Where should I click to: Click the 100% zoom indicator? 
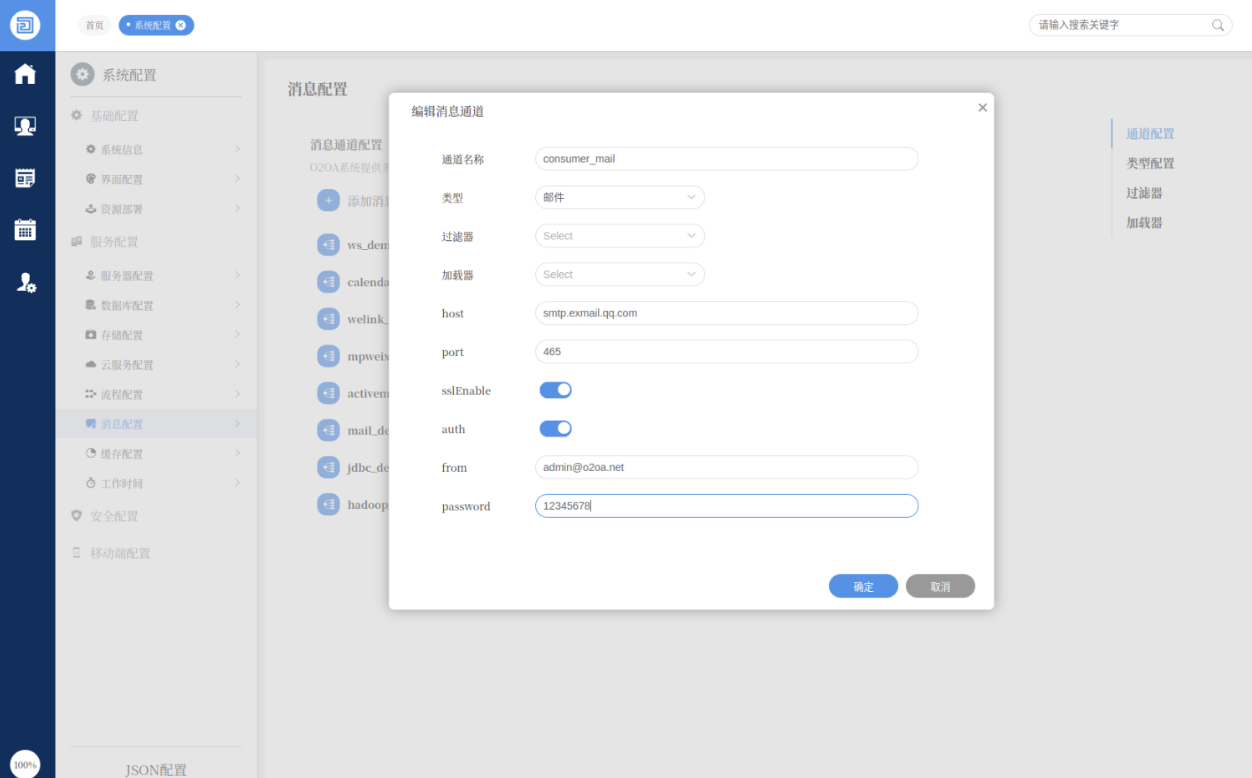(25, 764)
